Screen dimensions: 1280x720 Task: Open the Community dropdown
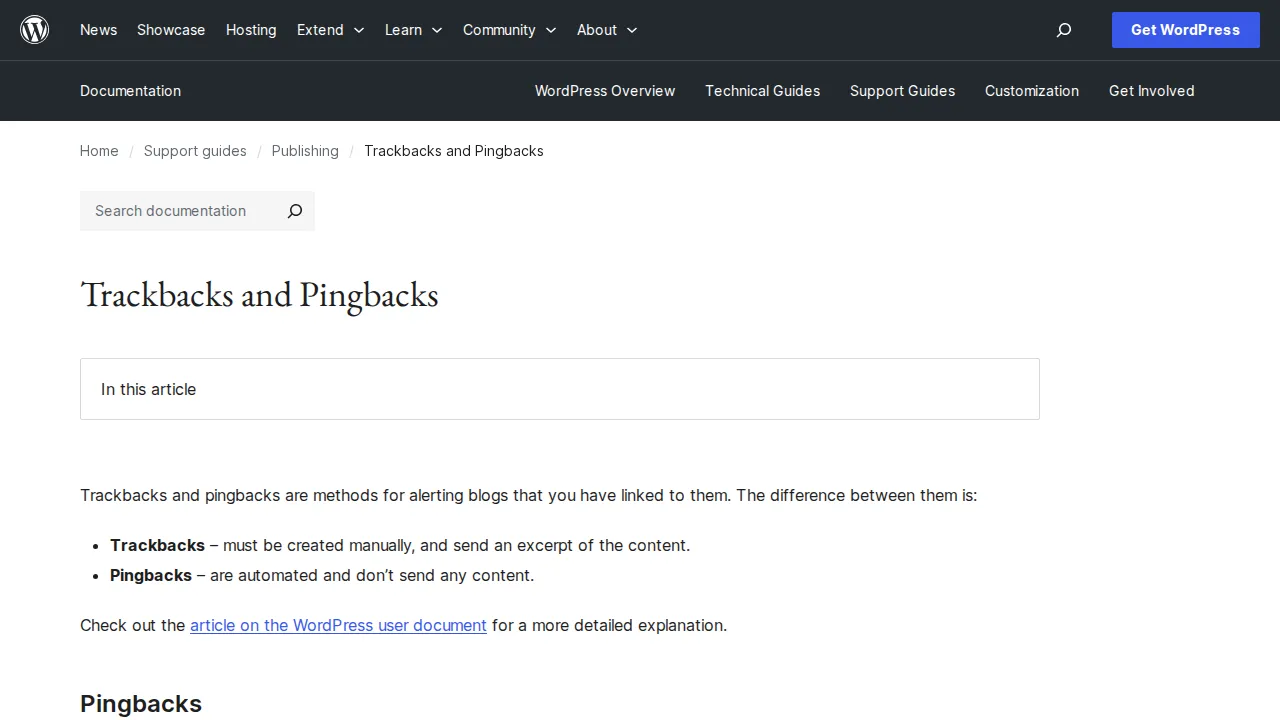tap(509, 30)
